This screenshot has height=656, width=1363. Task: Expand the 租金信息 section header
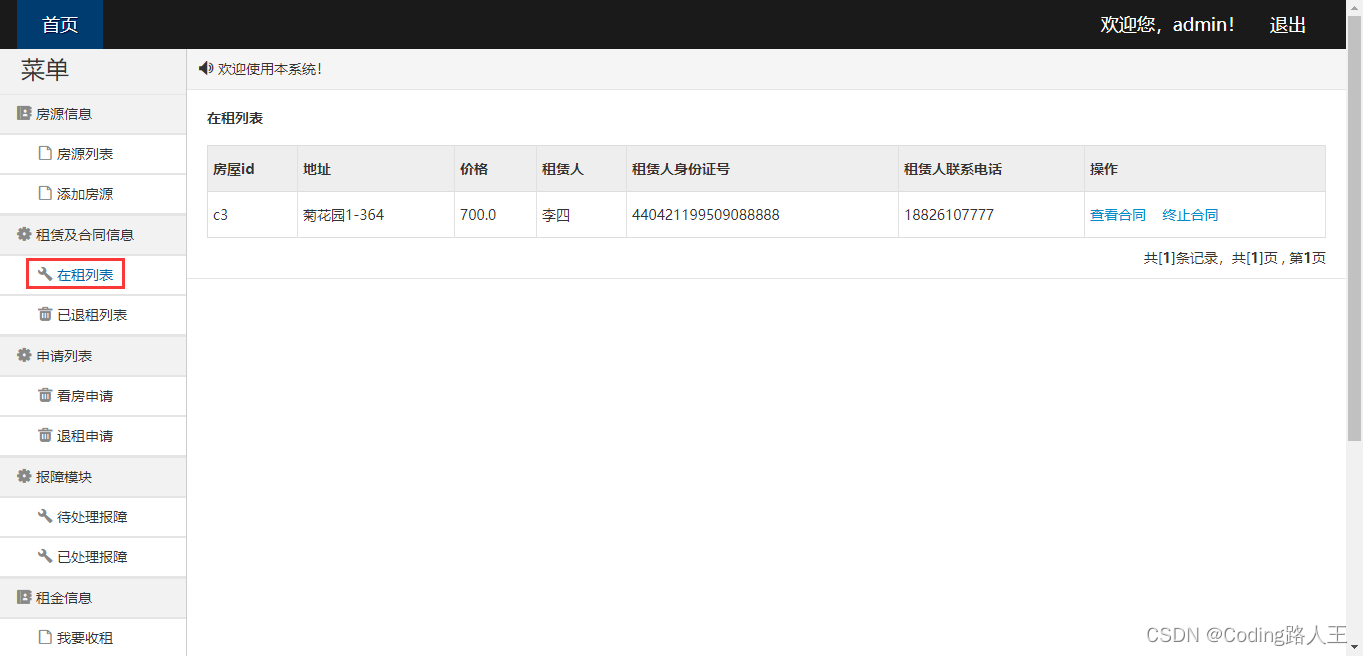click(93, 598)
